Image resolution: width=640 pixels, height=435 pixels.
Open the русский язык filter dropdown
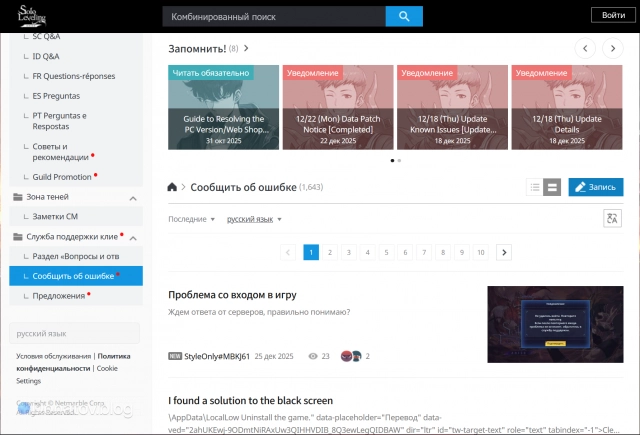pos(254,219)
